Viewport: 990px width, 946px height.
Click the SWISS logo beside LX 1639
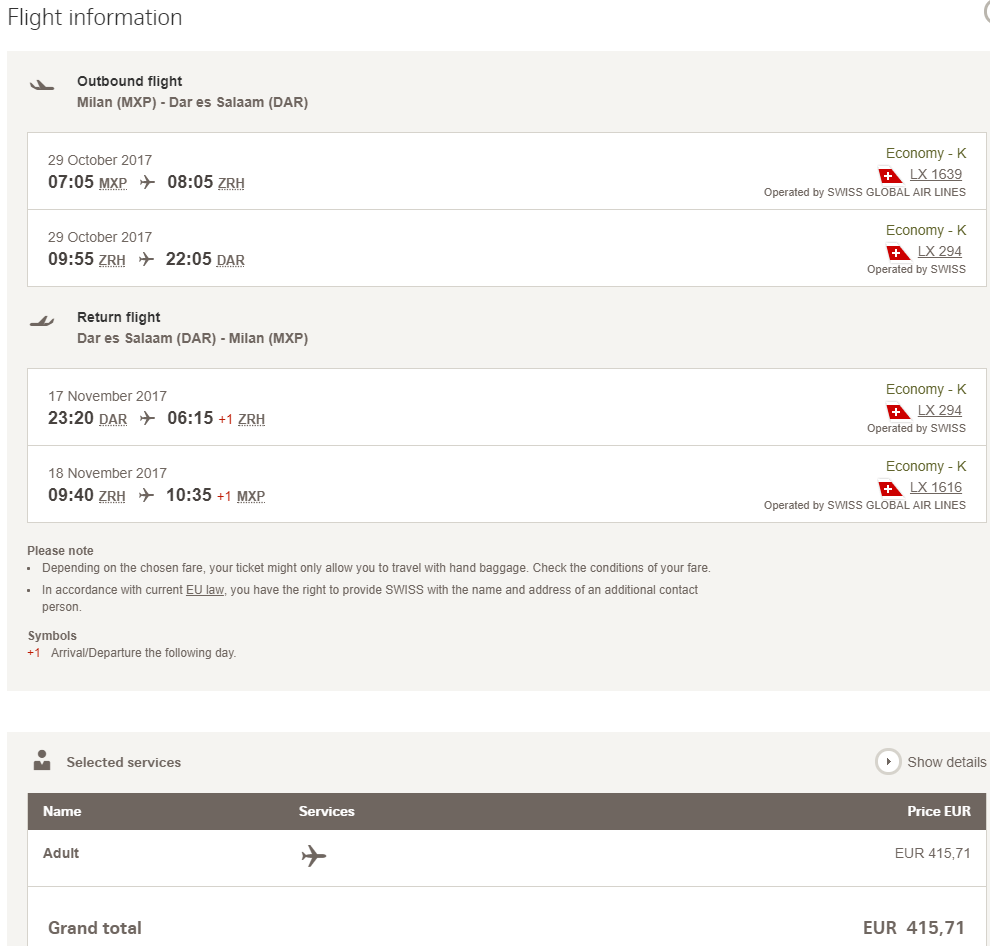(890, 175)
